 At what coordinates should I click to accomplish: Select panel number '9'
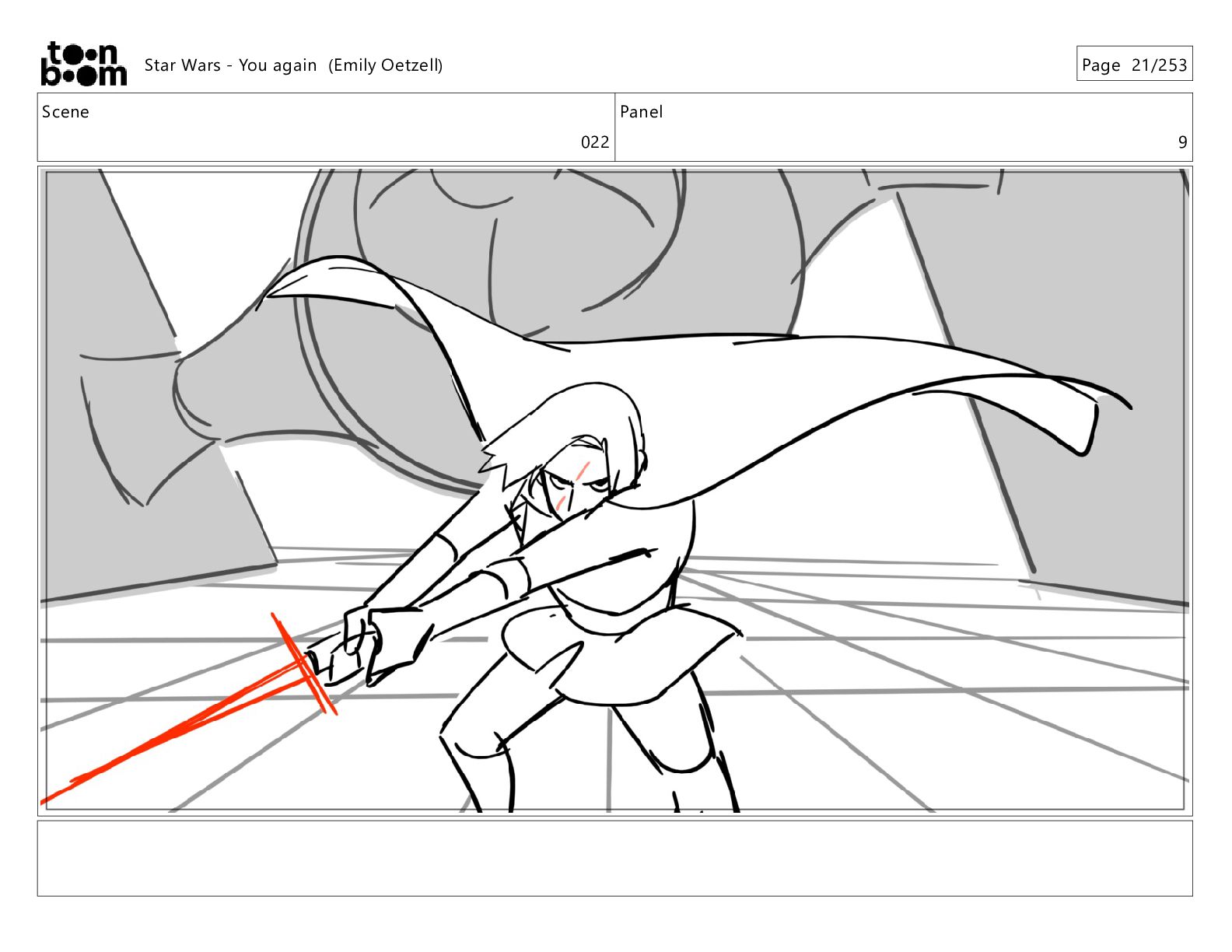1182,142
